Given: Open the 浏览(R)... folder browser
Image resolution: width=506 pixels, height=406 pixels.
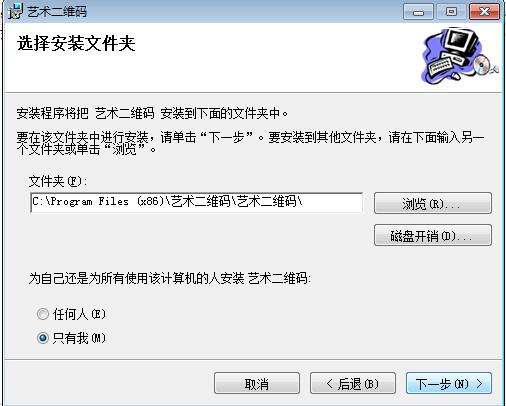Looking at the screenshot, I should (x=433, y=203).
